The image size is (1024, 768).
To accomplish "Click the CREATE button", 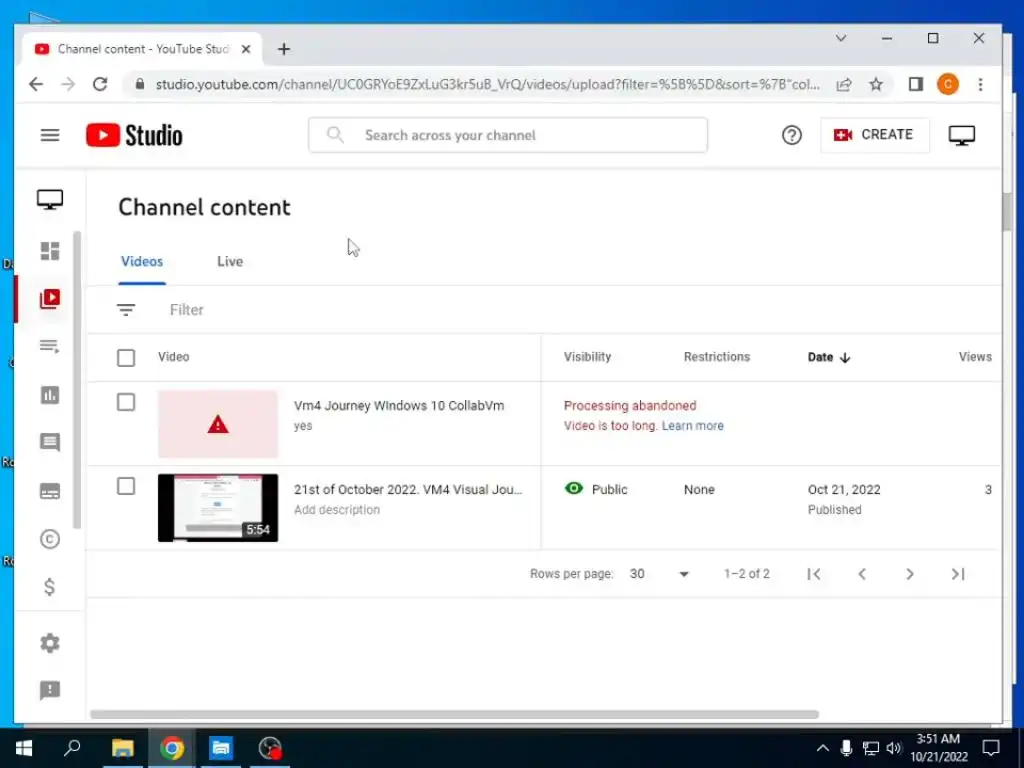I will pos(874,135).
